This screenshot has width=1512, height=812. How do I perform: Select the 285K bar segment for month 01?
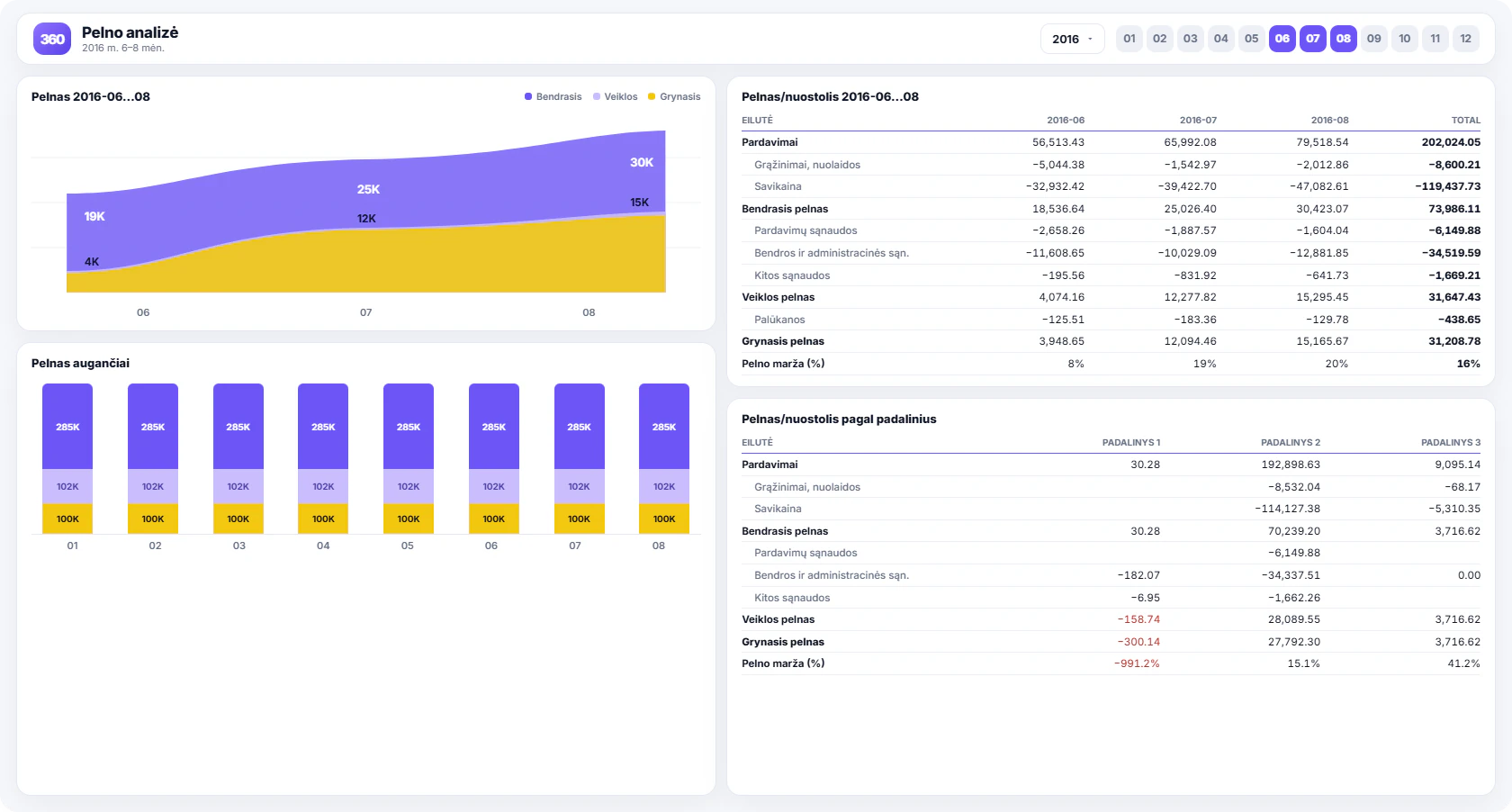pyautogui.click(x=67, y=427)
